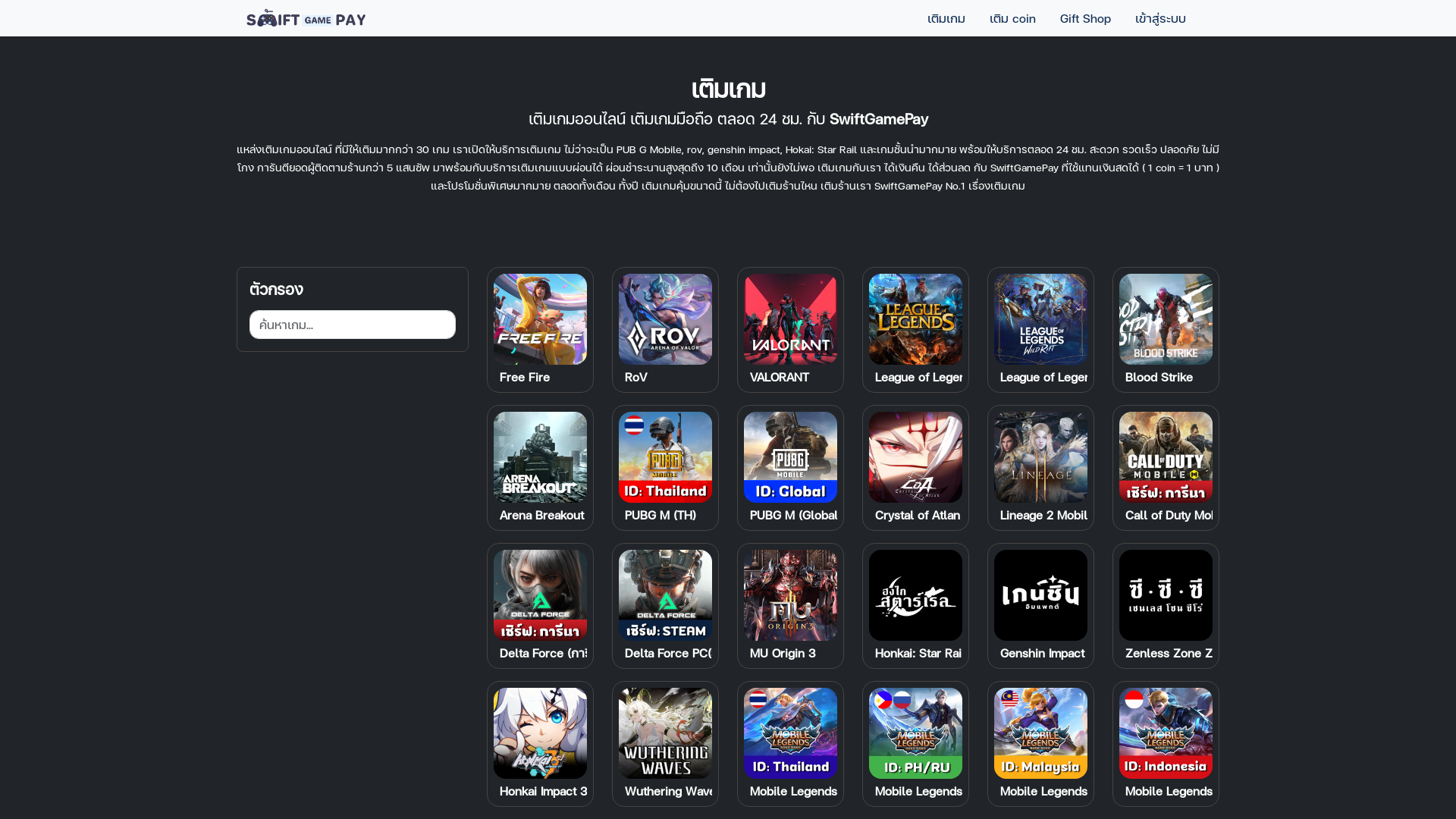Open League of Legends game icon
Screen dimensions: 1456x819
coord(915,319)
